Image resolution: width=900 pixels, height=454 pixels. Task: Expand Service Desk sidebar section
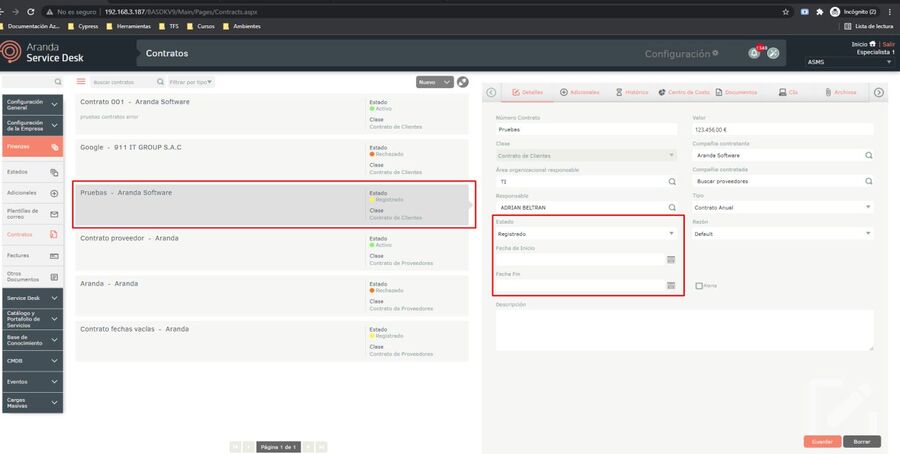click(33, 298)
